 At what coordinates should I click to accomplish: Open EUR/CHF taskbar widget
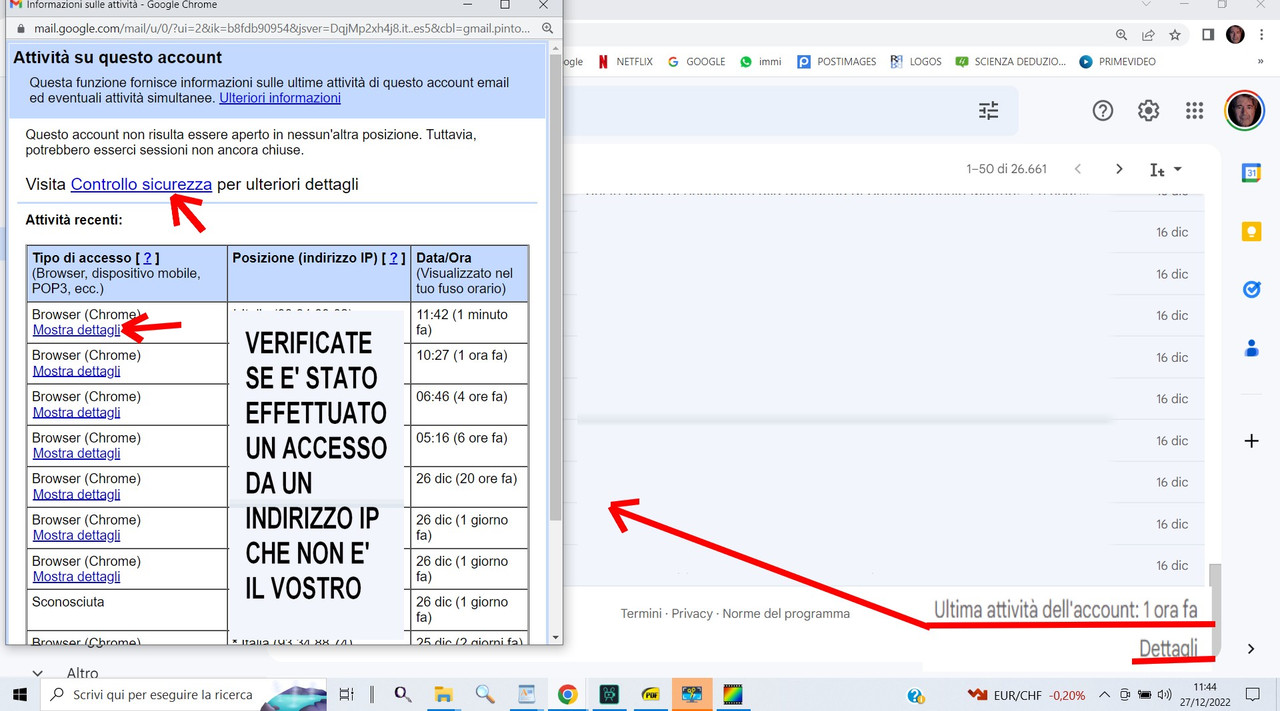click(x=1027, y=695)
